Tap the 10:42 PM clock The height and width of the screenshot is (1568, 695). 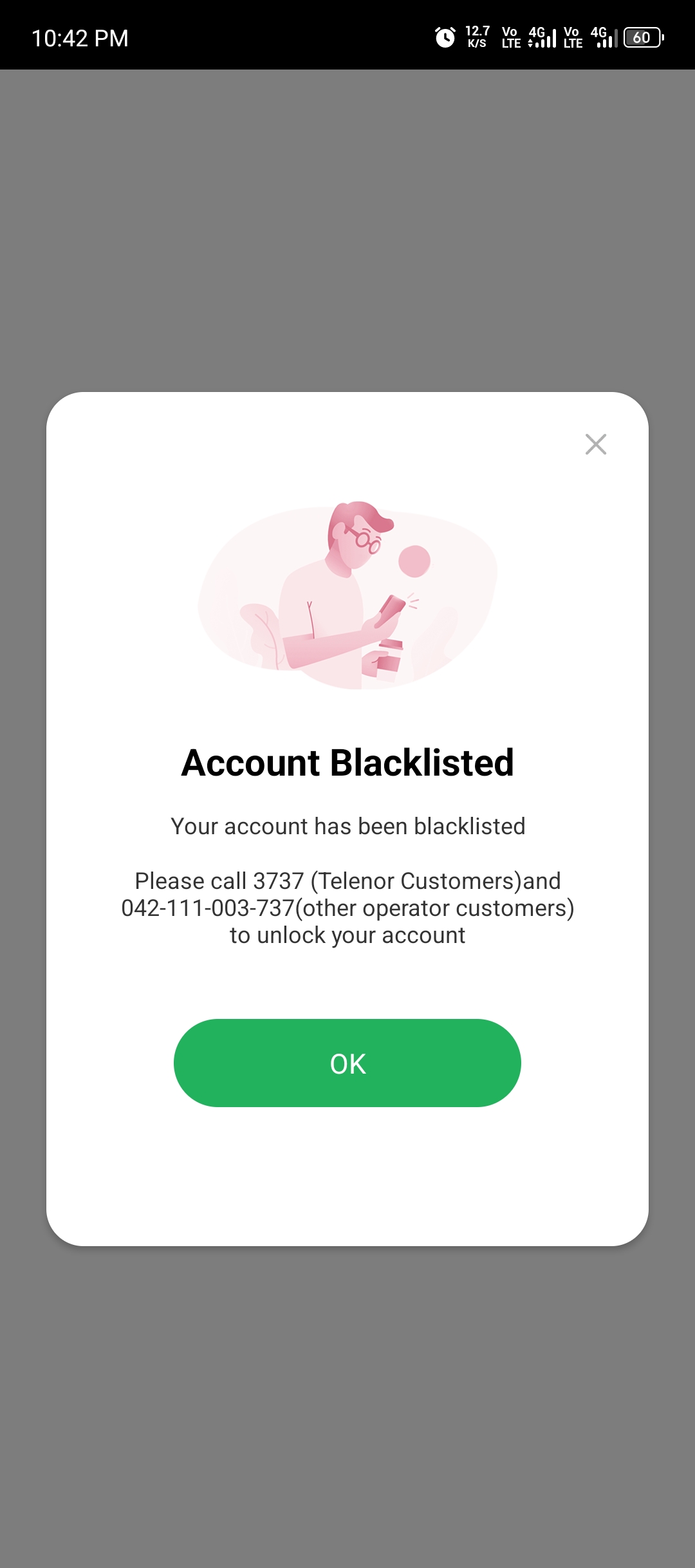point(80,38)
